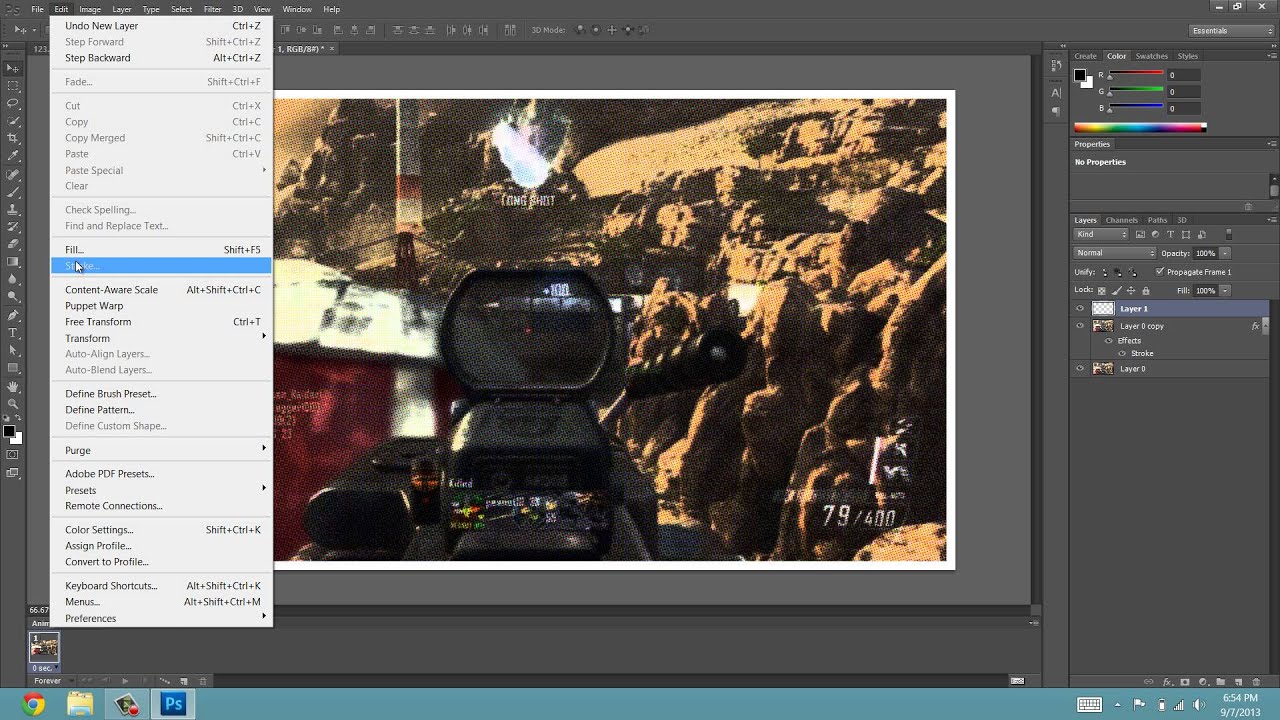Click Photoshop icon in the taskbar
The width and height of the screenshot is (1280, 720).
tap(173, 704)
